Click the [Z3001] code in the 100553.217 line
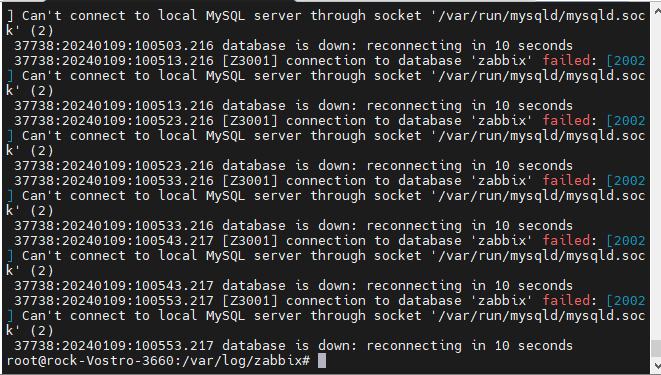 pyautogui.click(x=250, y=301)
